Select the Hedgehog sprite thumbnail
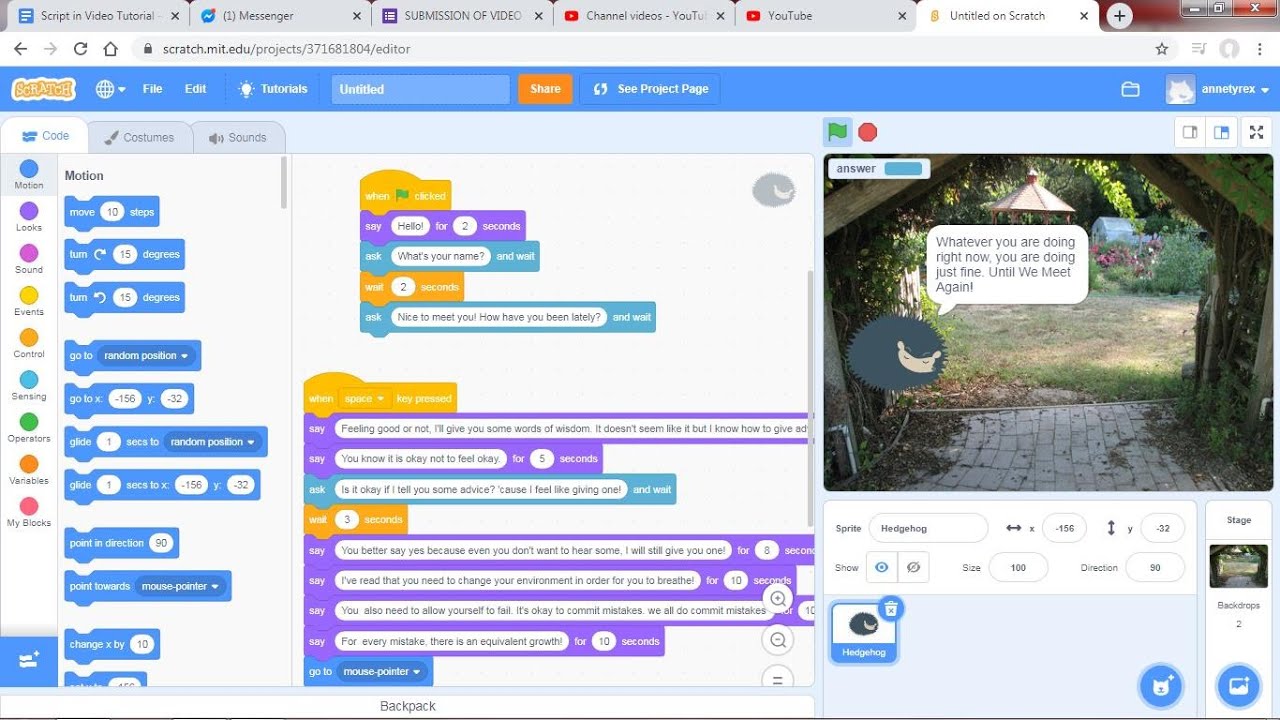The width and height of the screenshot is (1280, 720). click(x=864, y=632)
